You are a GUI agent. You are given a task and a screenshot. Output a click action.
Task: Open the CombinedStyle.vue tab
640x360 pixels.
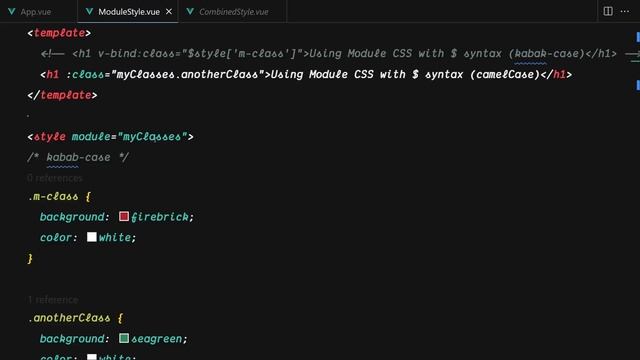233,12
